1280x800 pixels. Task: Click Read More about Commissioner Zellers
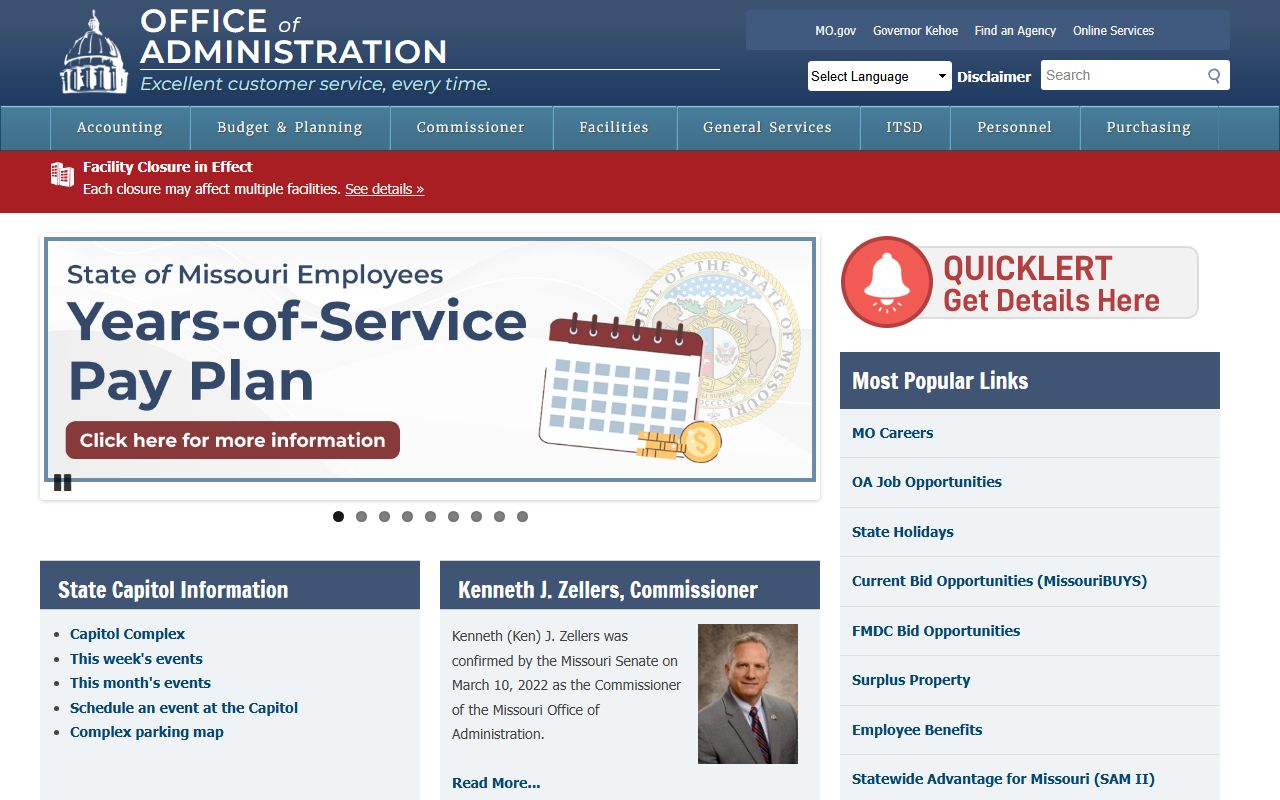tap(496, 783)
